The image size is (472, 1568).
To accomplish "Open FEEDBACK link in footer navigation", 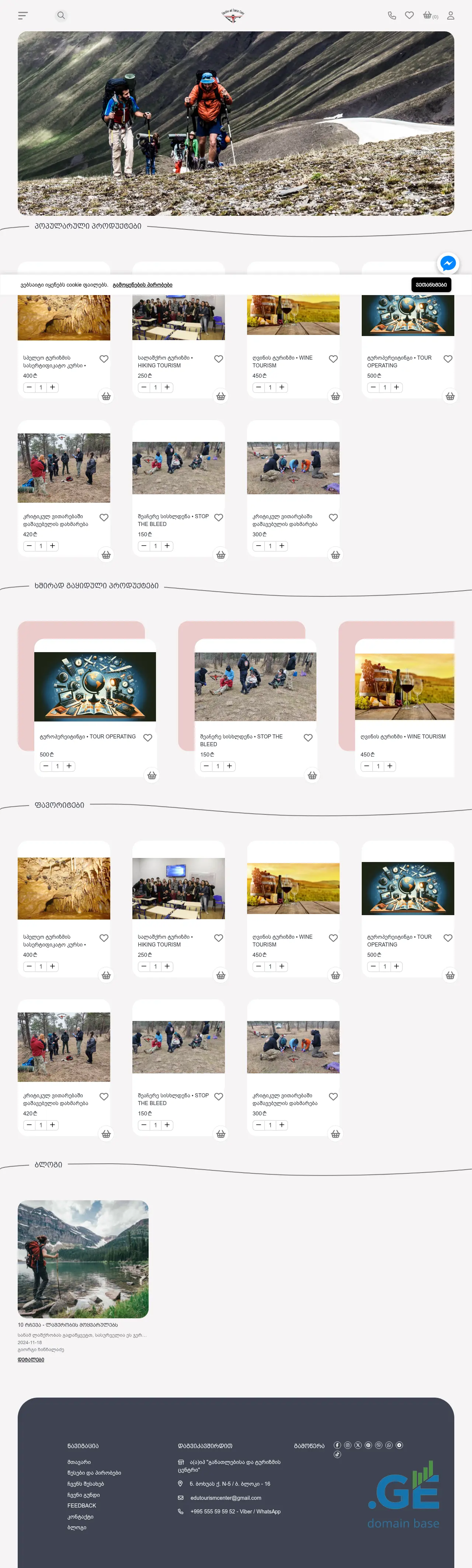I will click(81, 1505).
